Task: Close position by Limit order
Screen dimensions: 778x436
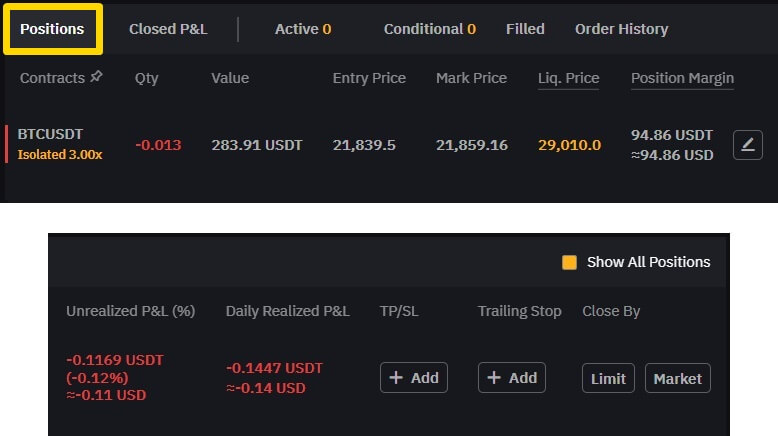Action: (608, 378)
